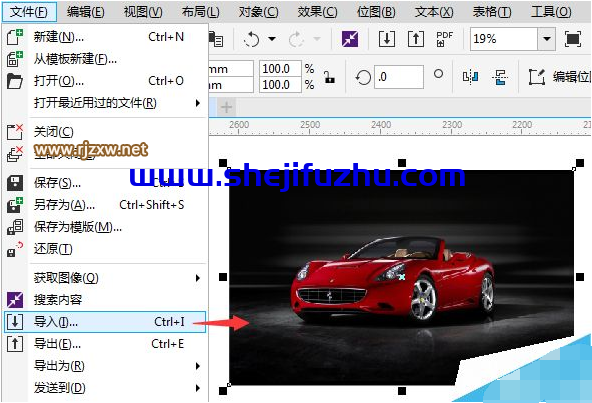Choose 导入 from the File menu
The width and height of the screenshot is (592, 403).
pyautogui.click(x=104, y=322)
